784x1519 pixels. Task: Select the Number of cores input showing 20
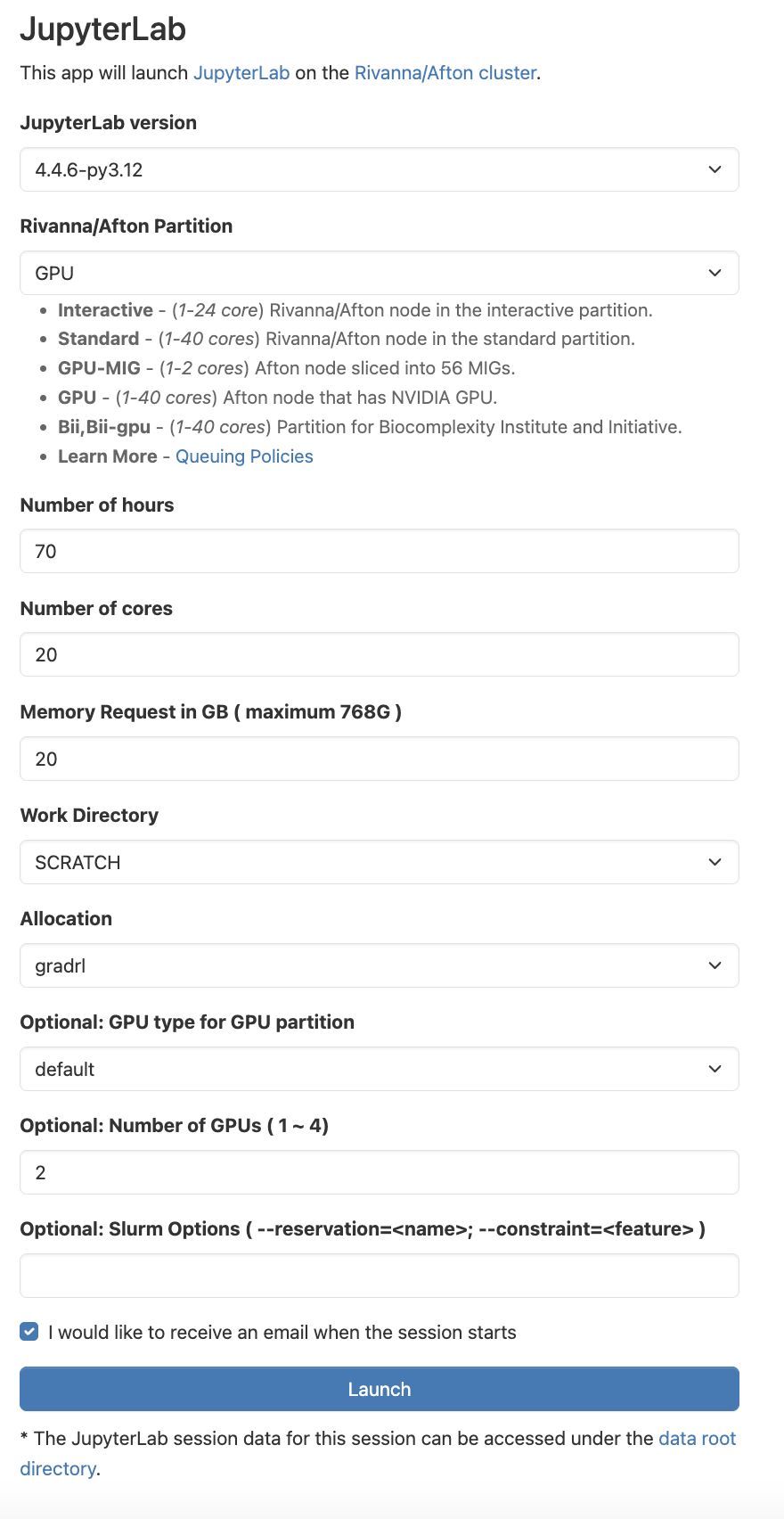point(379,654)
